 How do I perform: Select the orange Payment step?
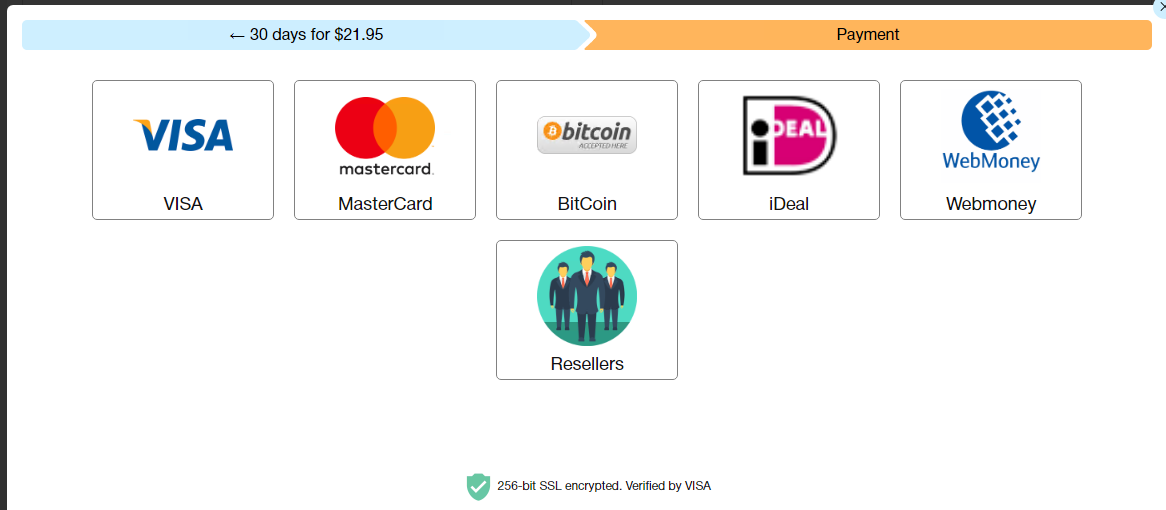(x=868, y=35)
